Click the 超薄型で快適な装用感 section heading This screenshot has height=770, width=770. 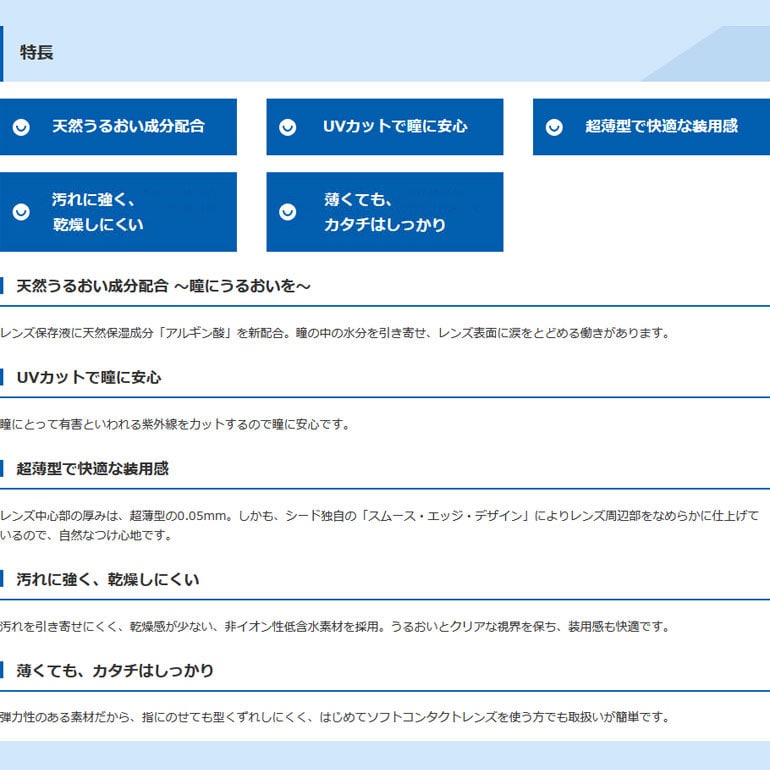coord(93,469)
